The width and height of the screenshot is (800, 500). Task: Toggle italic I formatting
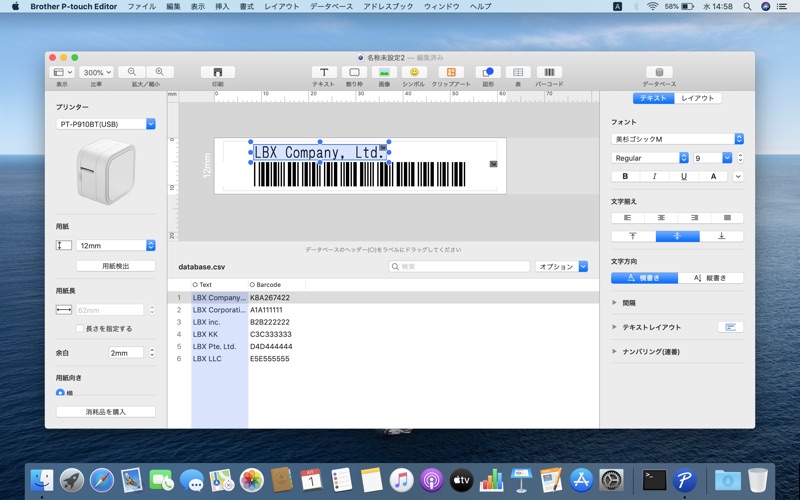[x=655, y=177]
